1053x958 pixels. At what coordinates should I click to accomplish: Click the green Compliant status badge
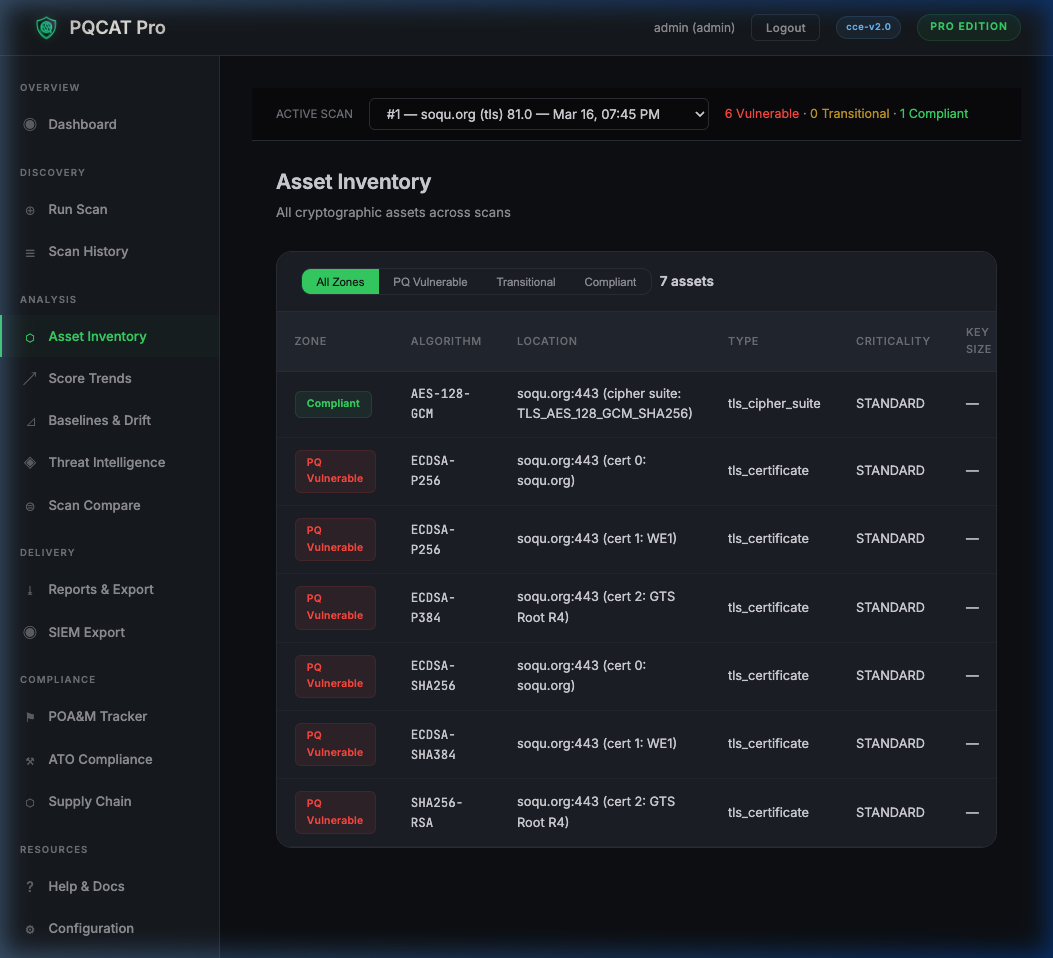pyautogui.click(x=335, y=404)
